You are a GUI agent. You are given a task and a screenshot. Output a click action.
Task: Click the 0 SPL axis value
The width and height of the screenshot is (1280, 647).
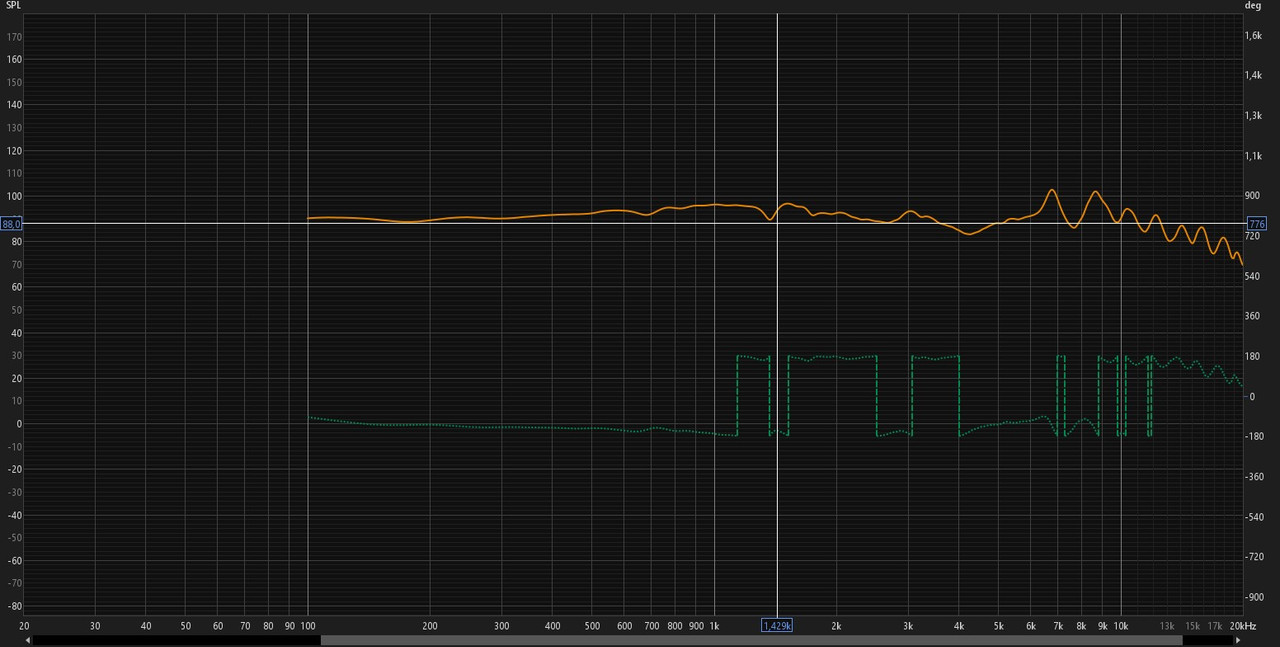19,424
